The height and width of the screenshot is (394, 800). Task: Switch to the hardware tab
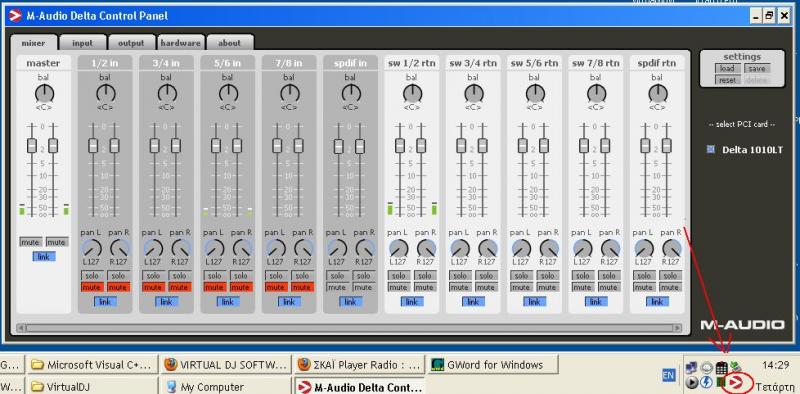point(181,43)
